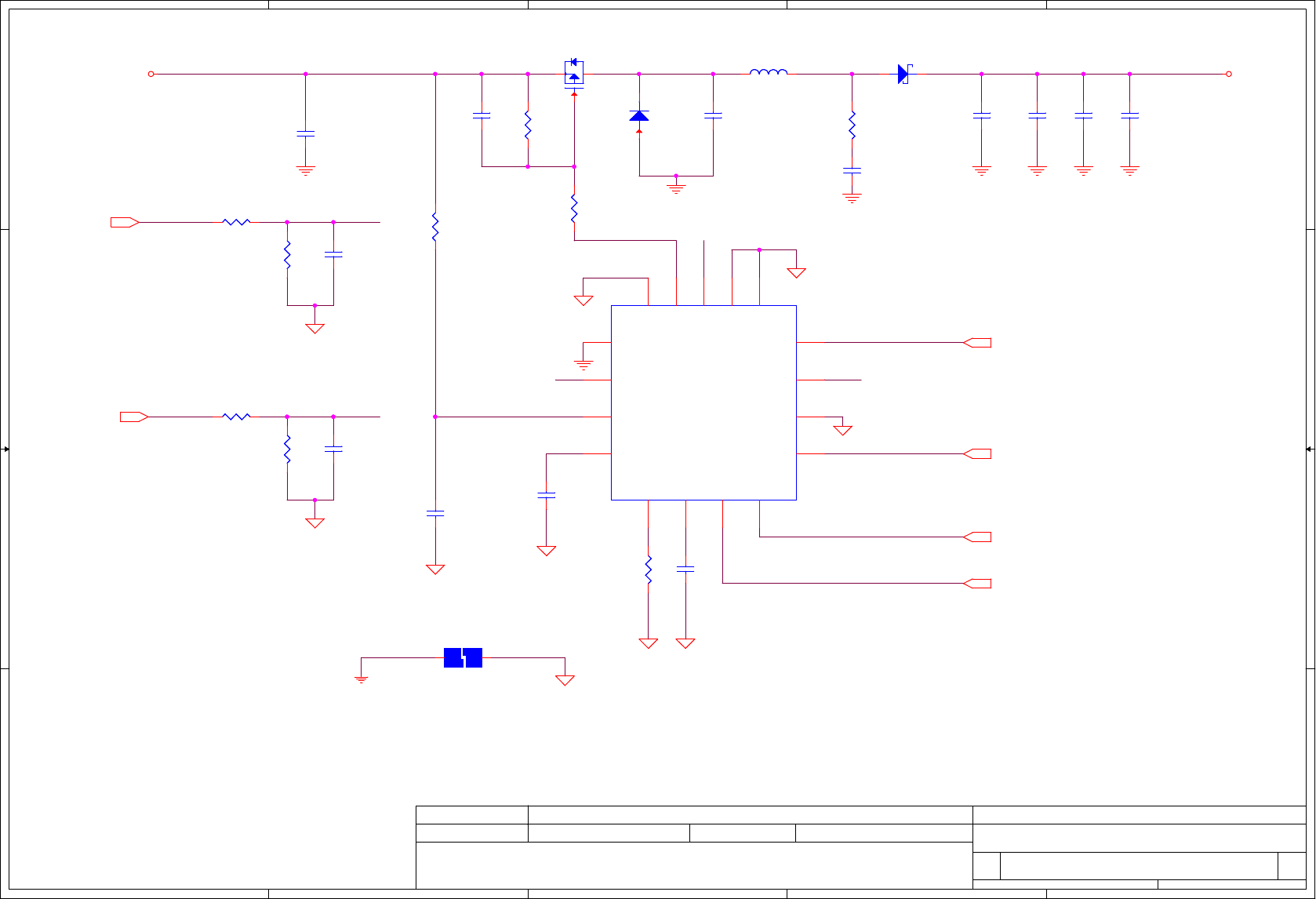Select the snubber capacitor below that resistor
Image resolution: width=1316 pixels, height=899 pixels.
852,170
